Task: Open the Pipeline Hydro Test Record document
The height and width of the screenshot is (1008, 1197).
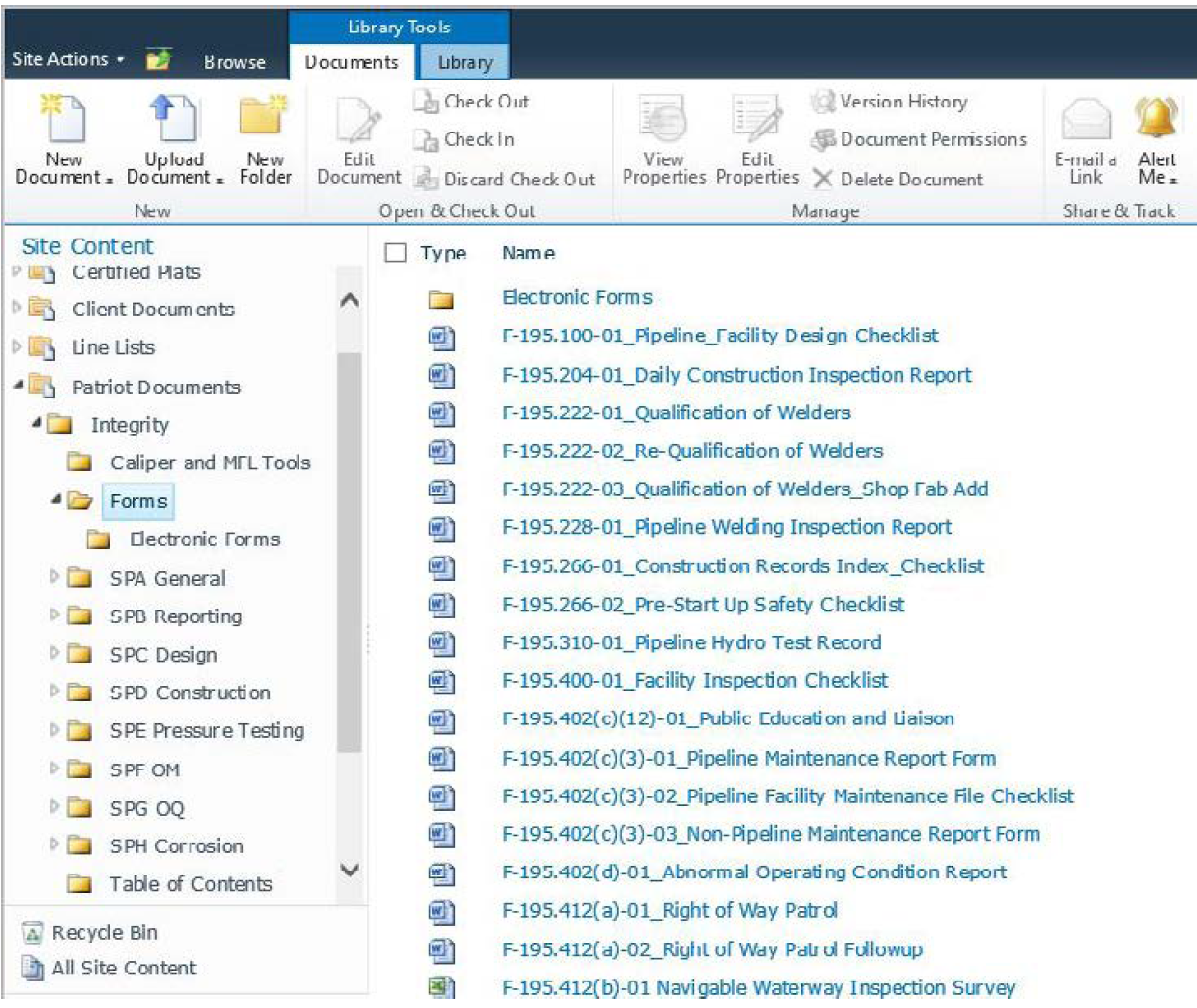Action: click(x=690, y=643)
